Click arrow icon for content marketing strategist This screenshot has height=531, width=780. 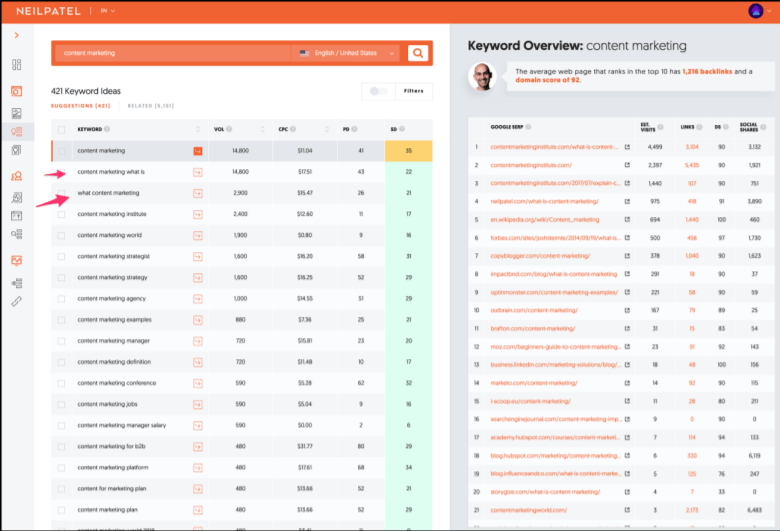coord(197,257)
